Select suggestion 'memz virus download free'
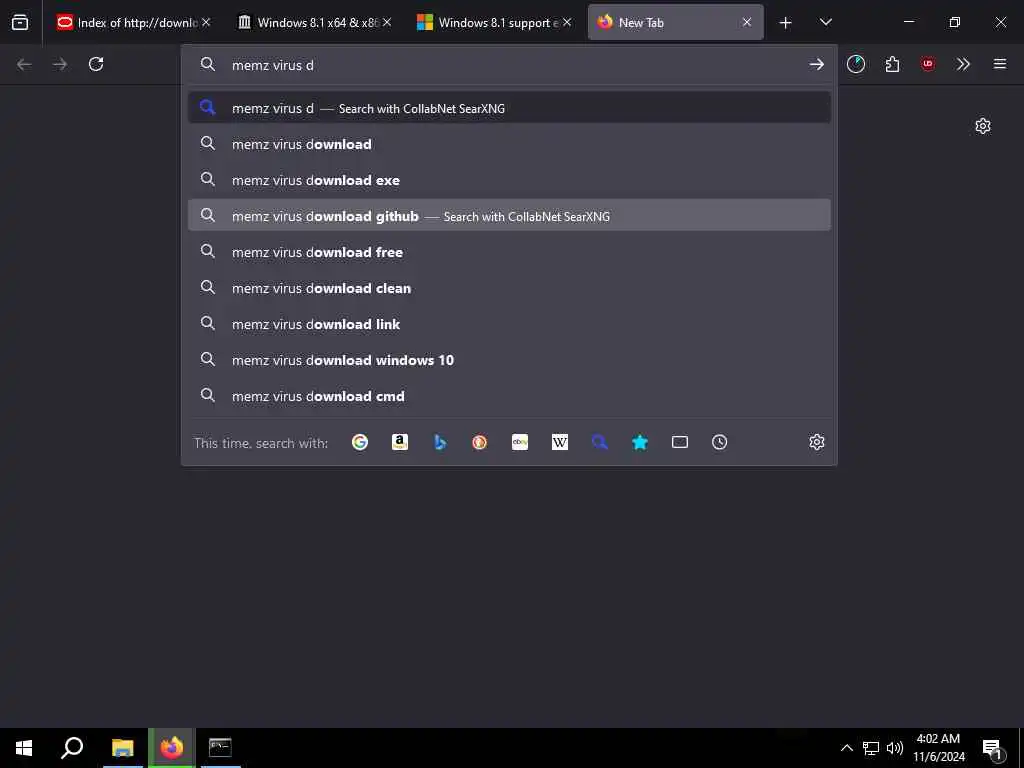 click(509, 251)
